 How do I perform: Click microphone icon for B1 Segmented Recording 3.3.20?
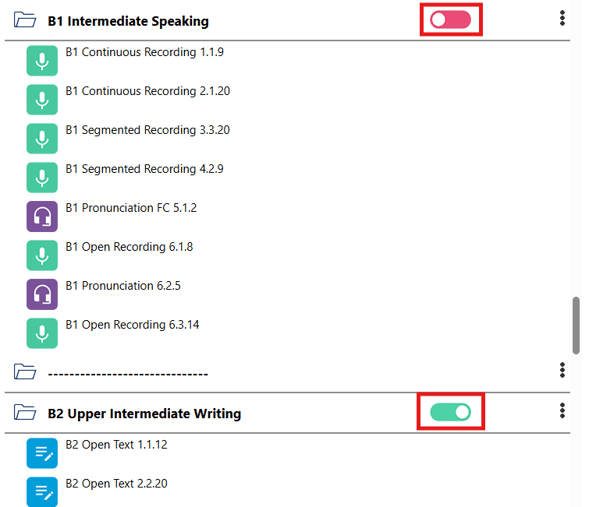pos(42,139)
